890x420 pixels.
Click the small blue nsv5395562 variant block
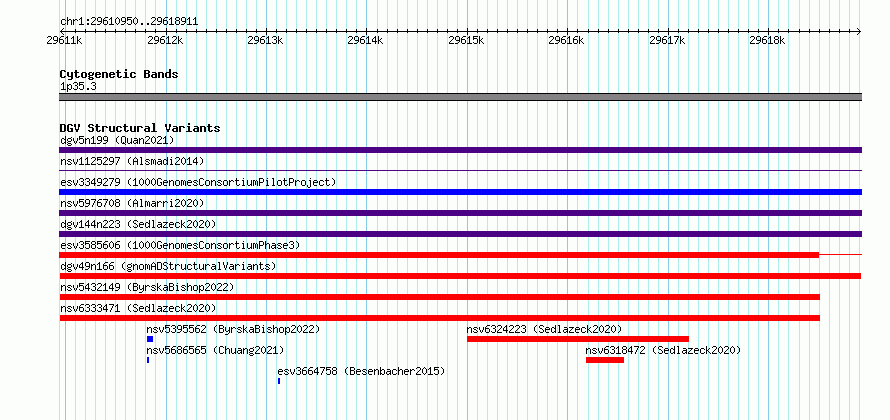click(150, 339)
